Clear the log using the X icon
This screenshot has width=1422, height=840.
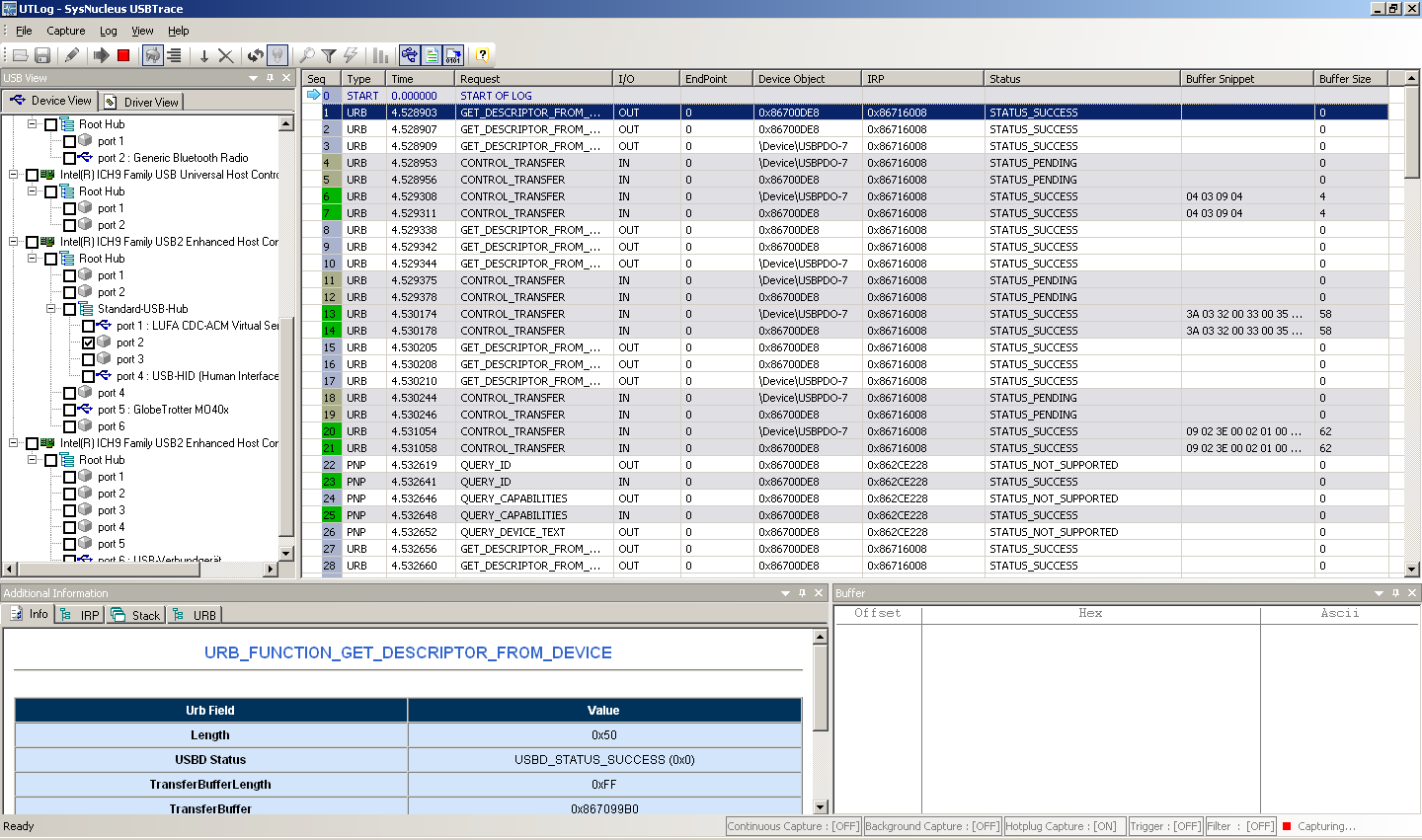point(226,56)
